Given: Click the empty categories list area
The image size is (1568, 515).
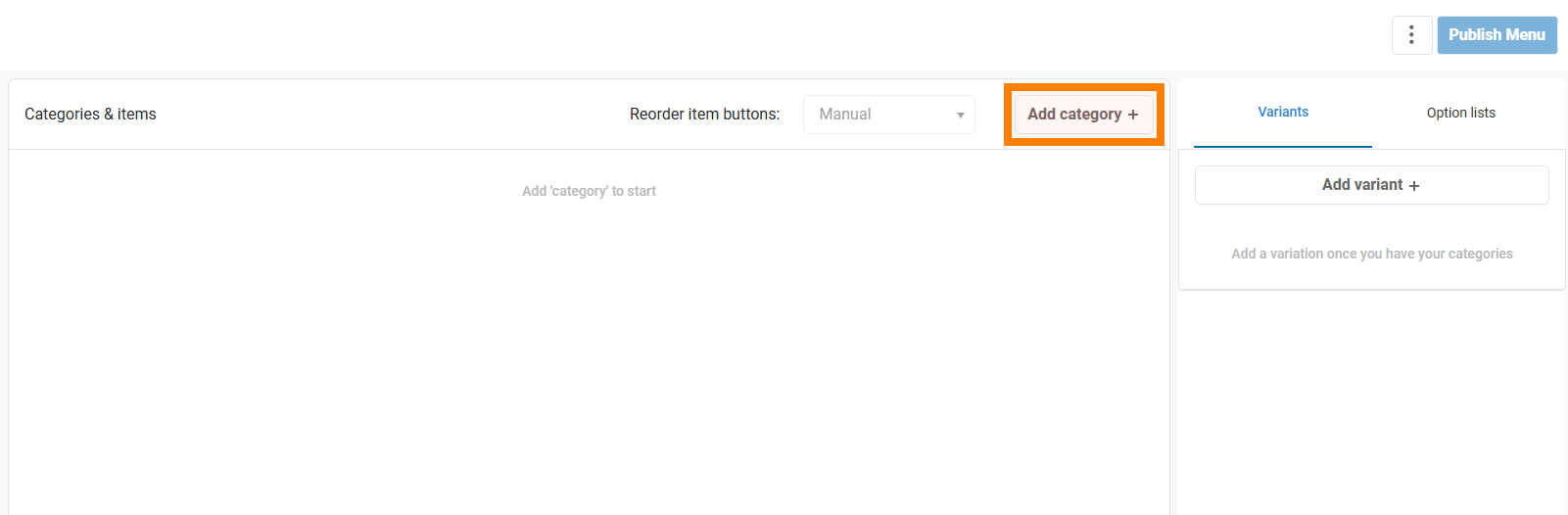Looking at the screenshot, I should pos(588,352).
